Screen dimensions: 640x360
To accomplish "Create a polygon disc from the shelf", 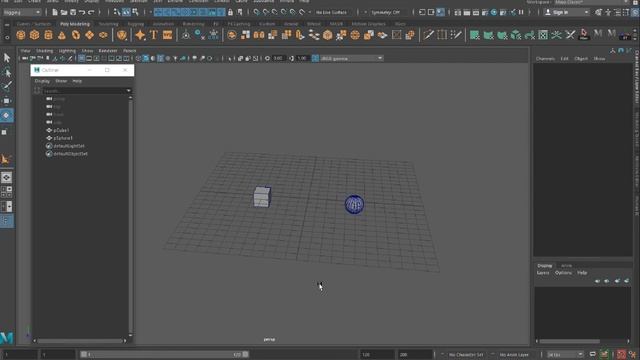I will pos(103,36).
